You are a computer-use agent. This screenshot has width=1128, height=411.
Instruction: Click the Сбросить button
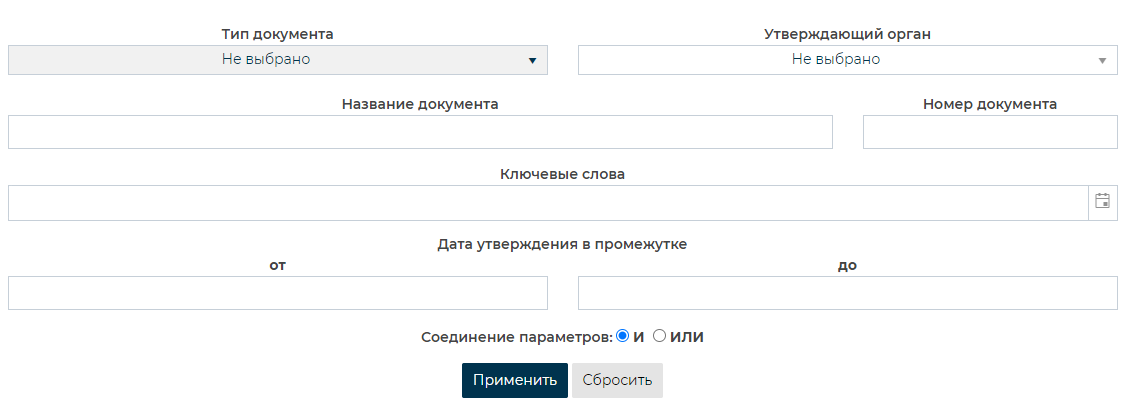click(617, 380)
